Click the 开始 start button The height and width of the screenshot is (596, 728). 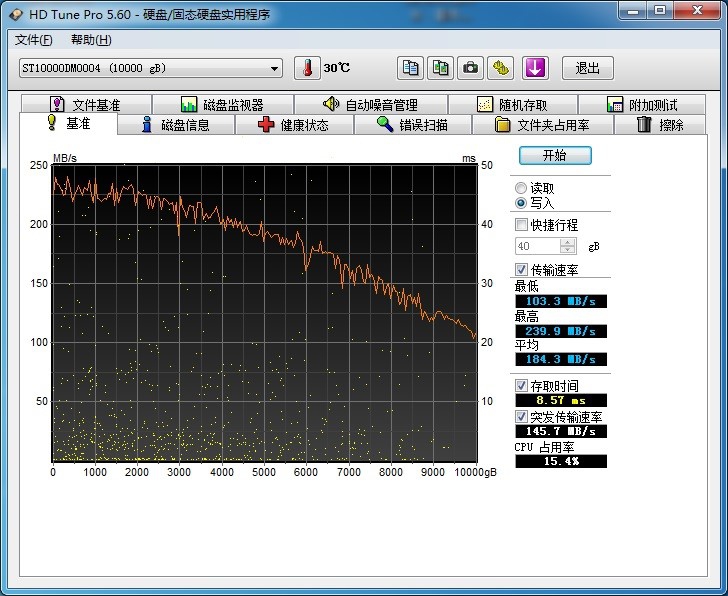point(555,156)
